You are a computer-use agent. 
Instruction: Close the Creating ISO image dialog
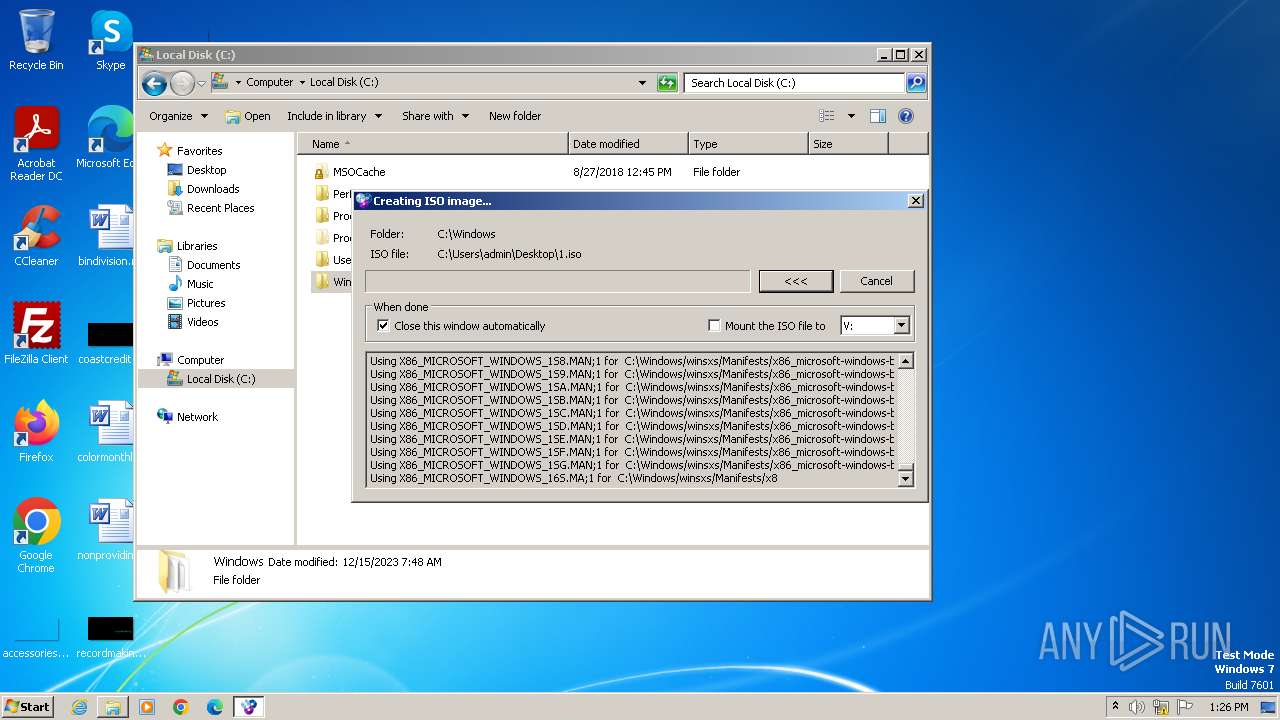pos(915,201)
